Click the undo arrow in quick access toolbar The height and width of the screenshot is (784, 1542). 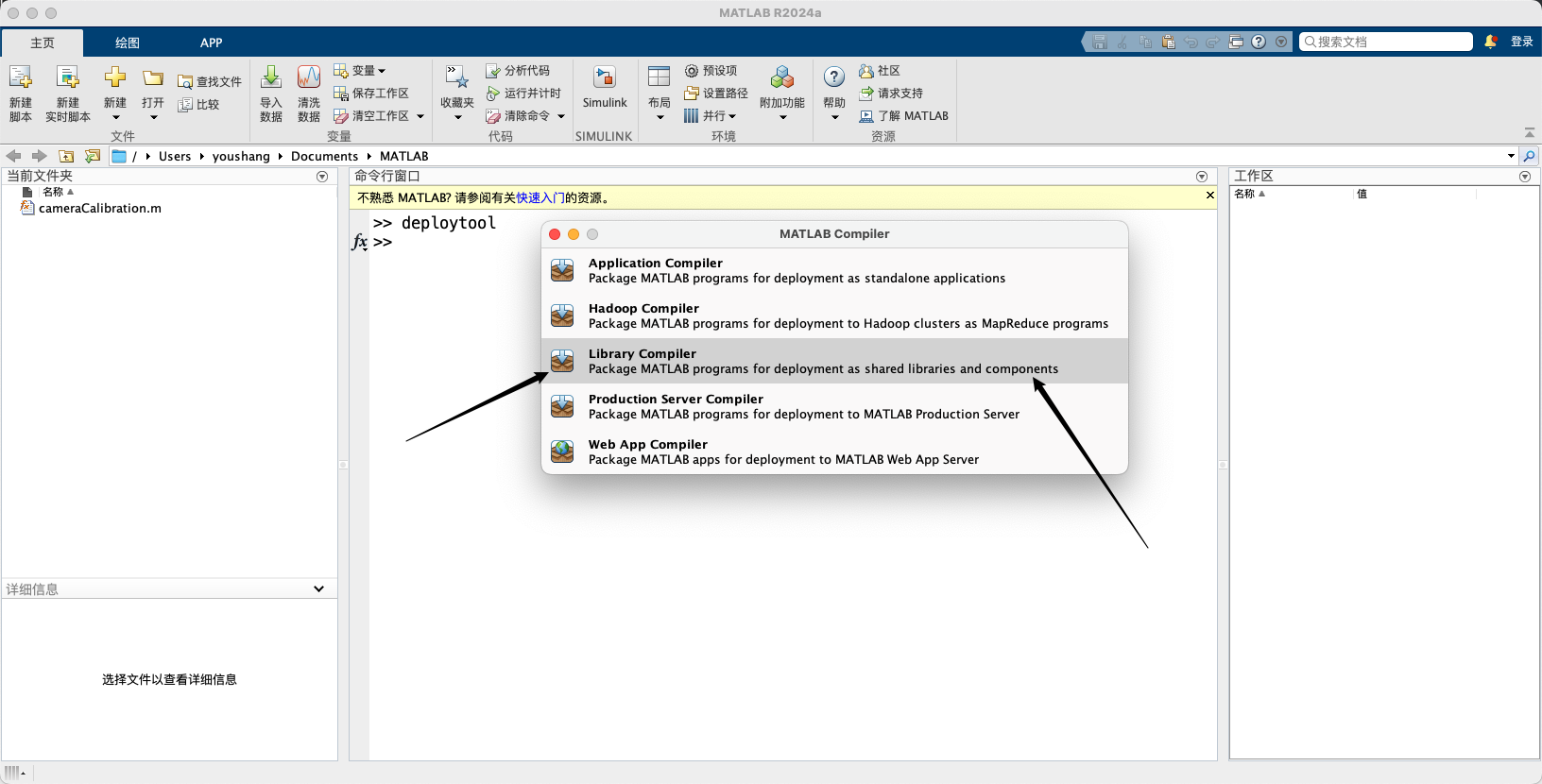[1191, 42]
